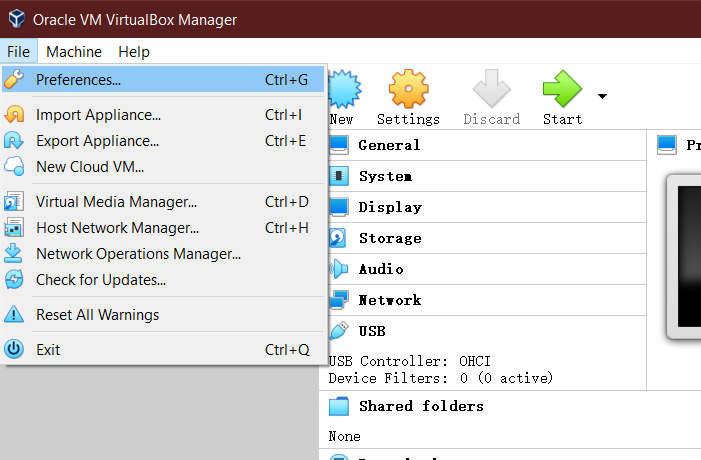The width and height of the screenshot is (701, 460).
Task: Click the VirtualBox cube logo in title bar
Action: pyautogui.click(x=17, y=19)
